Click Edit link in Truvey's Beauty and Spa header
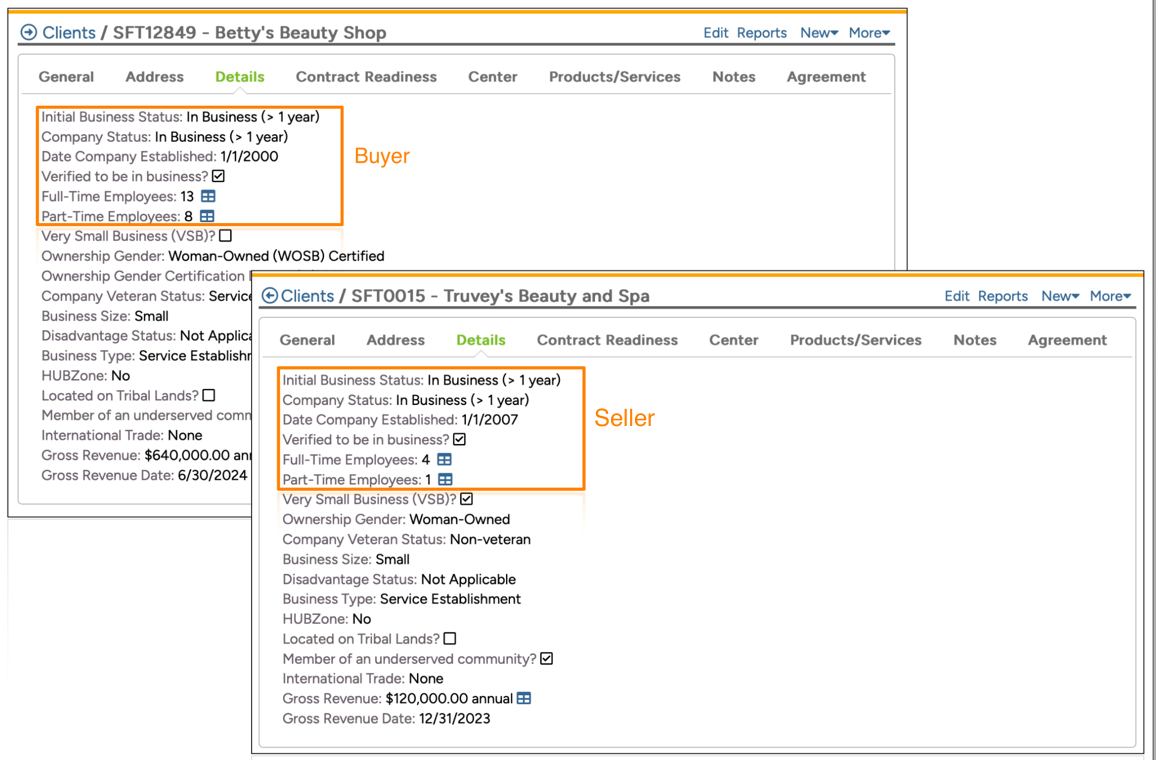Viewport: 1156px width, 760px height. point(957,296)
